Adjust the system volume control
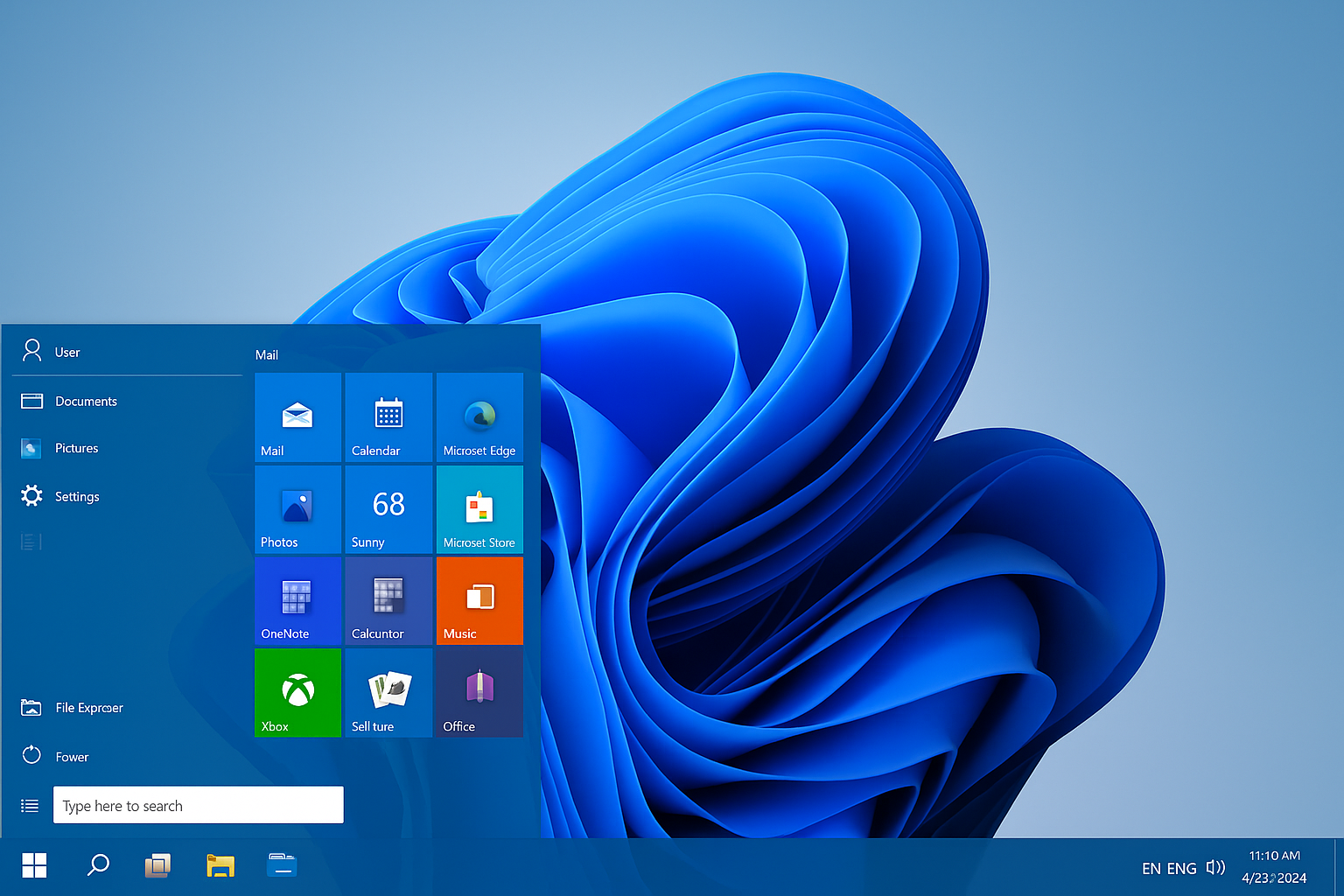 [1216, 867]
